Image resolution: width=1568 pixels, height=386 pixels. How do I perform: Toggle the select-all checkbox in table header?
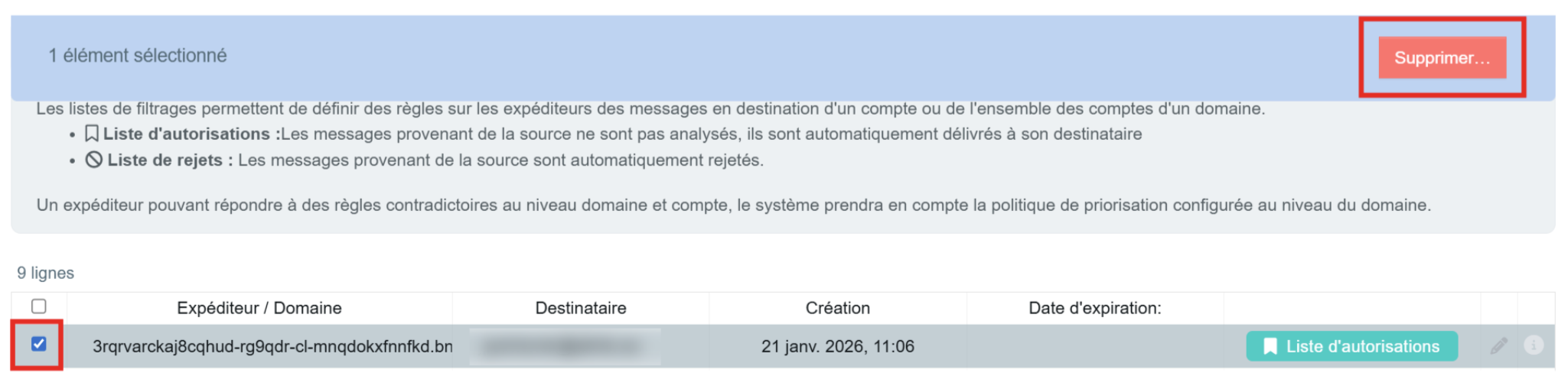coord(39,307)
